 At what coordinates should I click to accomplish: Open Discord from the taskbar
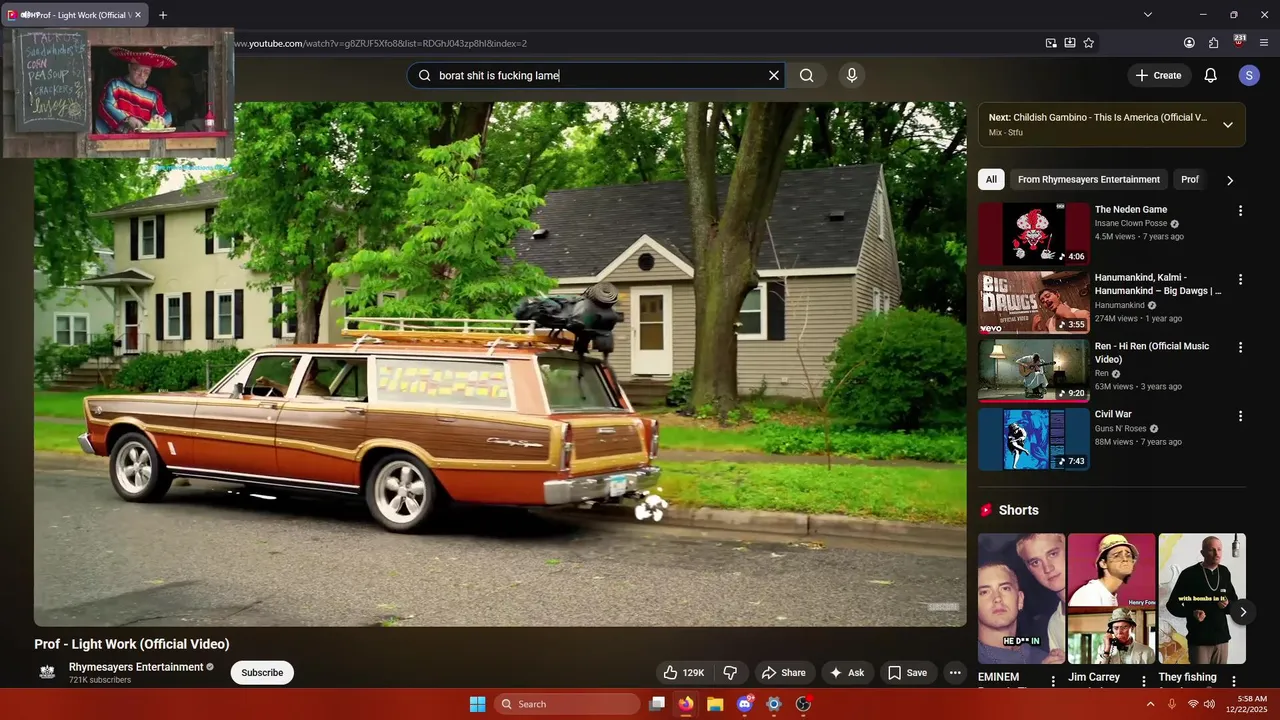point(745,704)
